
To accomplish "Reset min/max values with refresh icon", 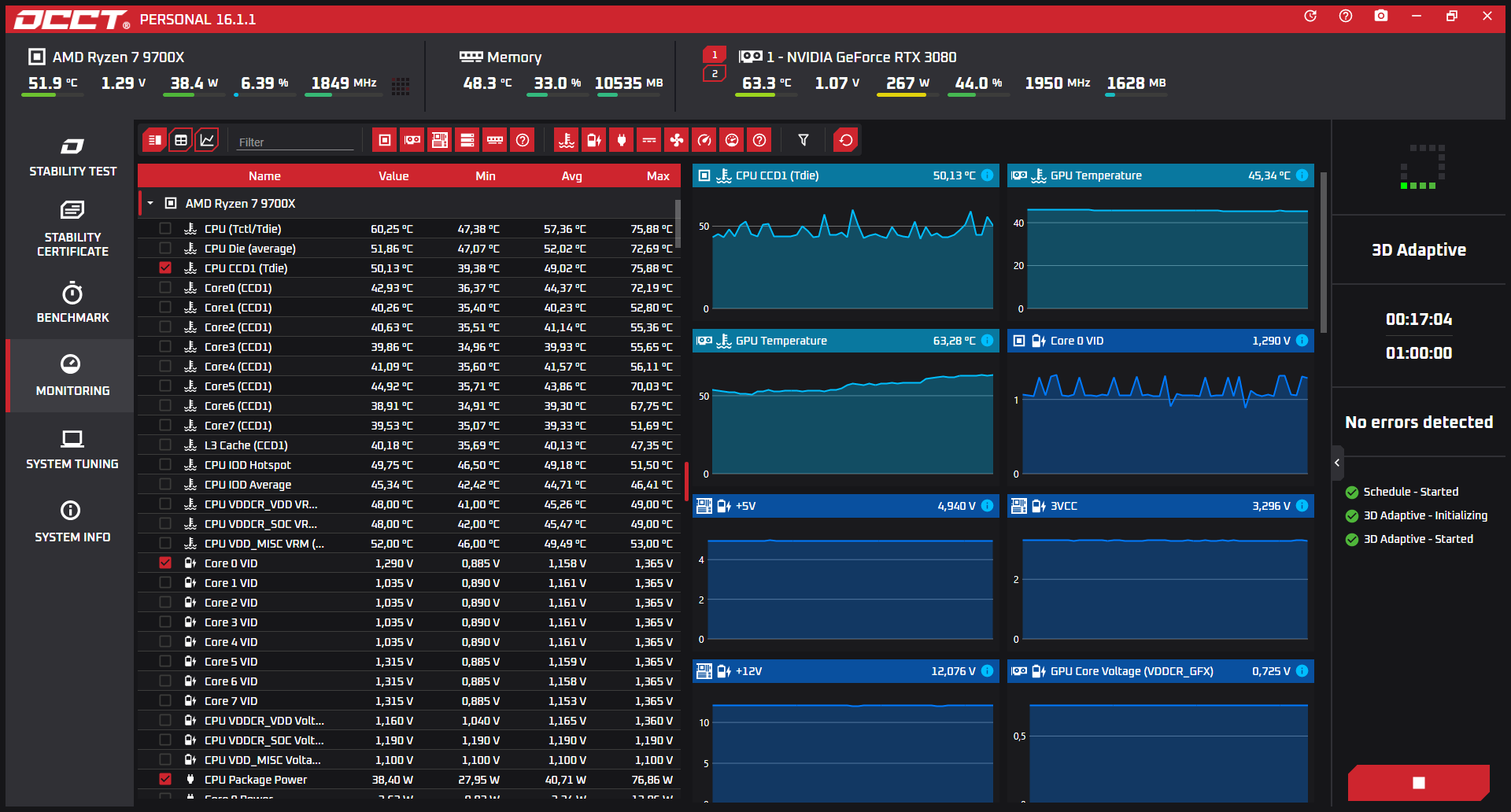I will click(845, 141).
